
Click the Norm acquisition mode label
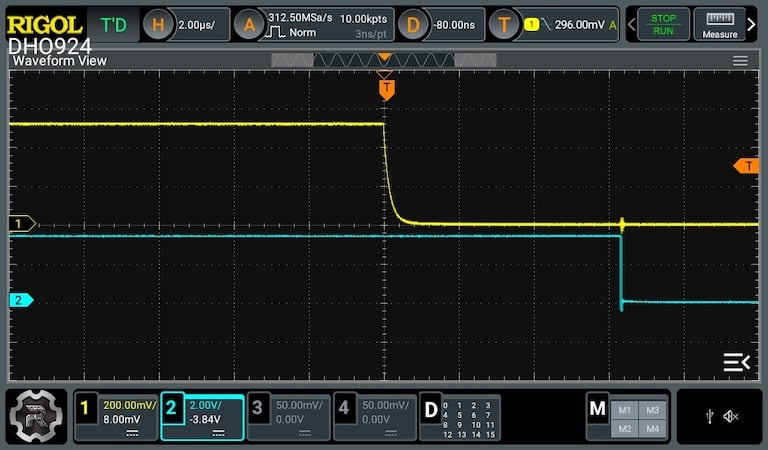pyautogui.click(x=302, y=33)
